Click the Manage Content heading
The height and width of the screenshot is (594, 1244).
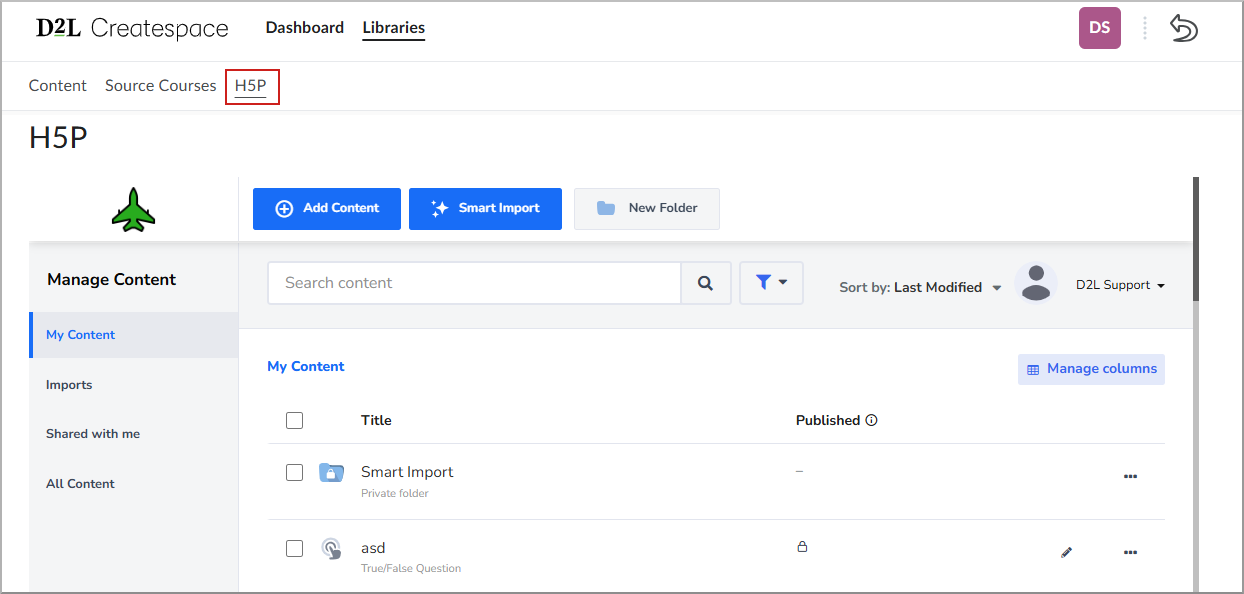[x=112, y=280]
